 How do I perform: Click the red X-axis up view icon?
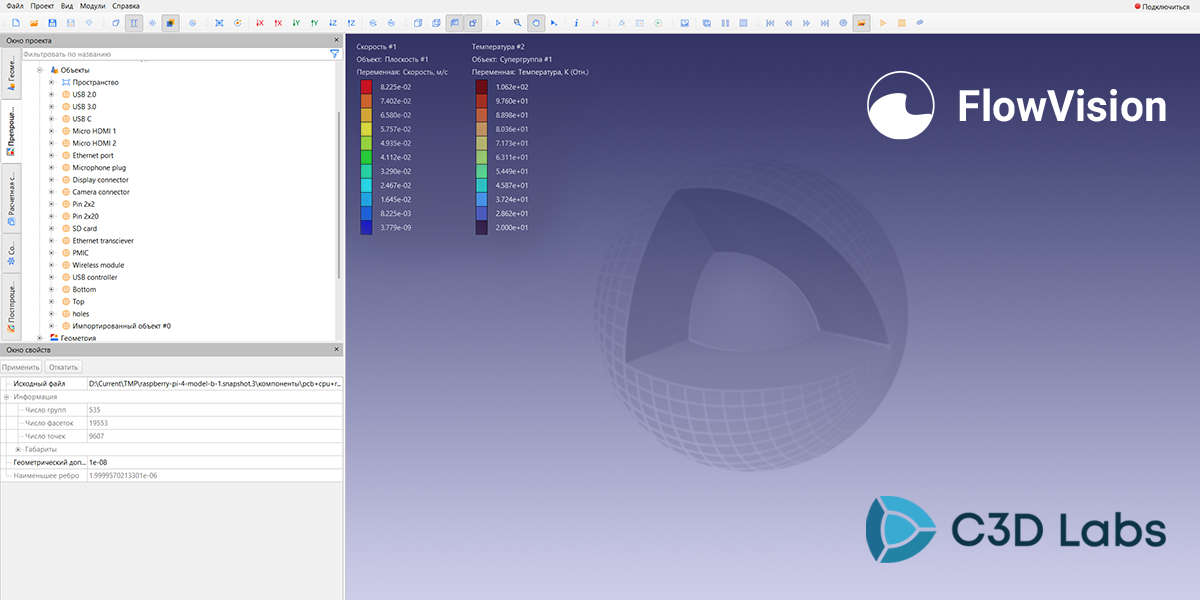(x=278, y=22)
